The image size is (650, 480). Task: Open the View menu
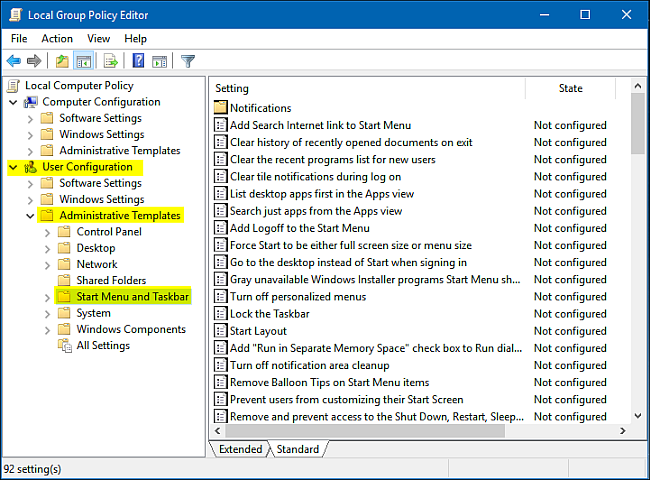click(x=98, y=39)
